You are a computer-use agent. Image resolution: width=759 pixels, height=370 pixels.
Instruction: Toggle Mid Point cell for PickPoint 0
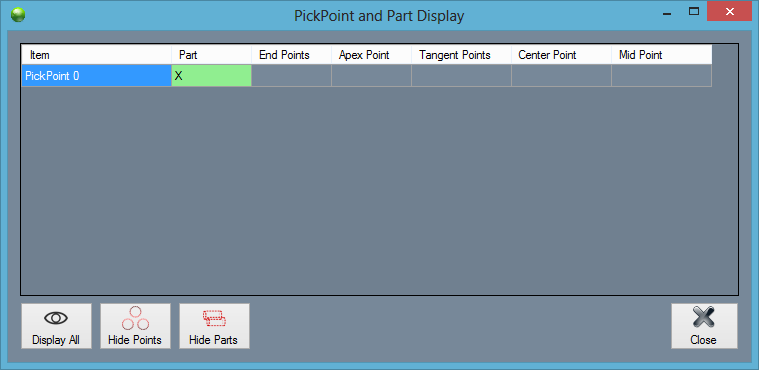pyautogui.click(x=662, y=76)
